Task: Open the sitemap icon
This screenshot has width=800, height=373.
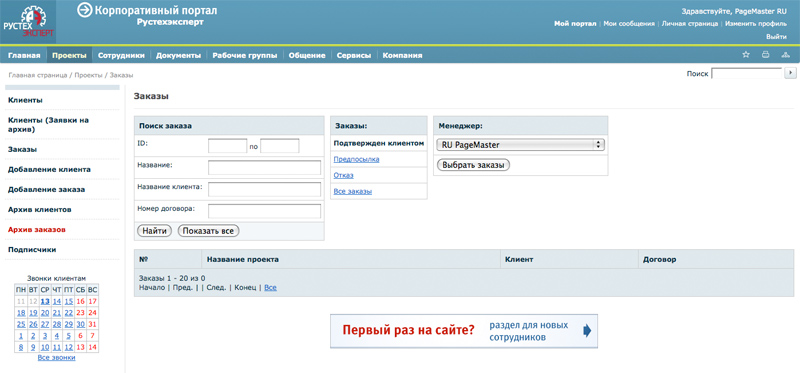Action: coord(785,55)
